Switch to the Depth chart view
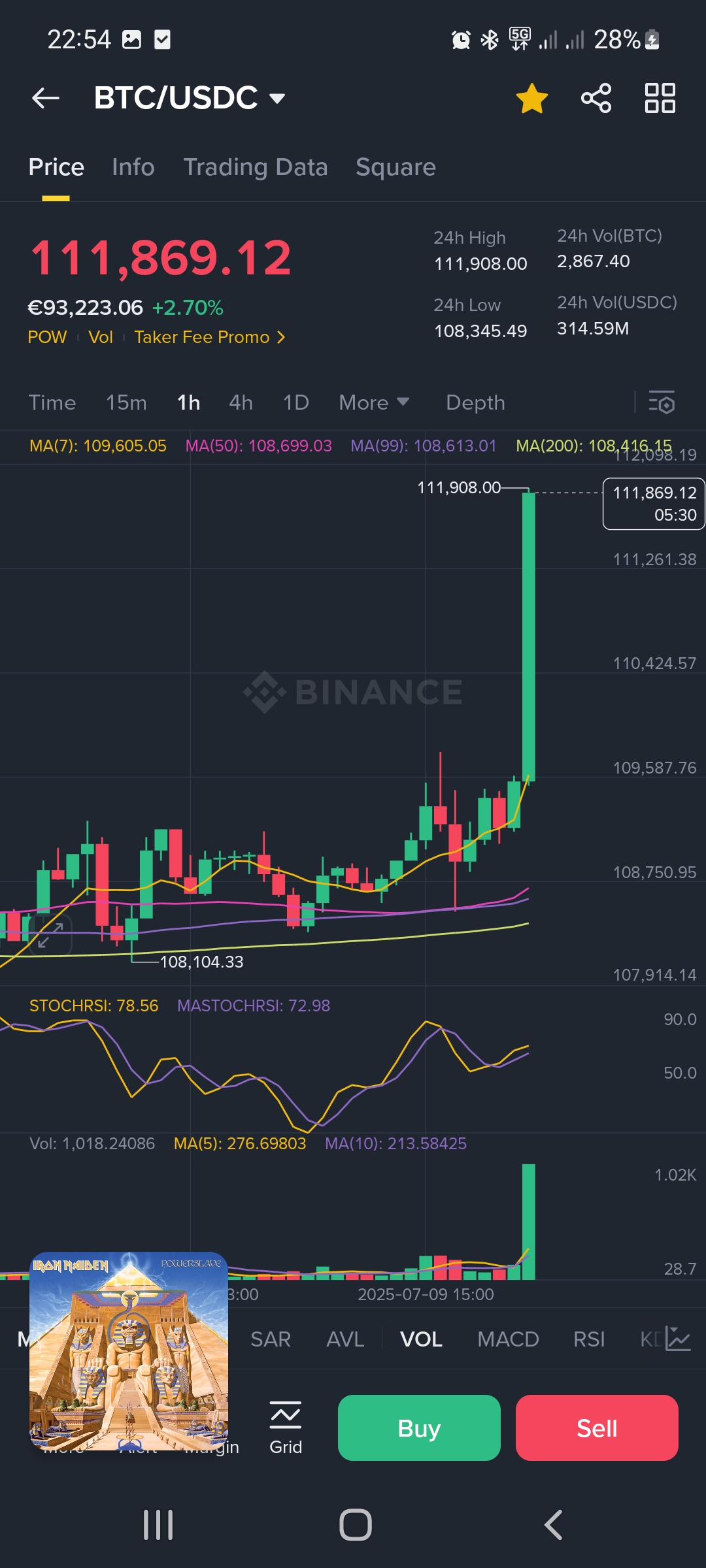The width and height of the screenshot is (706, 1568). (x=475, y=402)
